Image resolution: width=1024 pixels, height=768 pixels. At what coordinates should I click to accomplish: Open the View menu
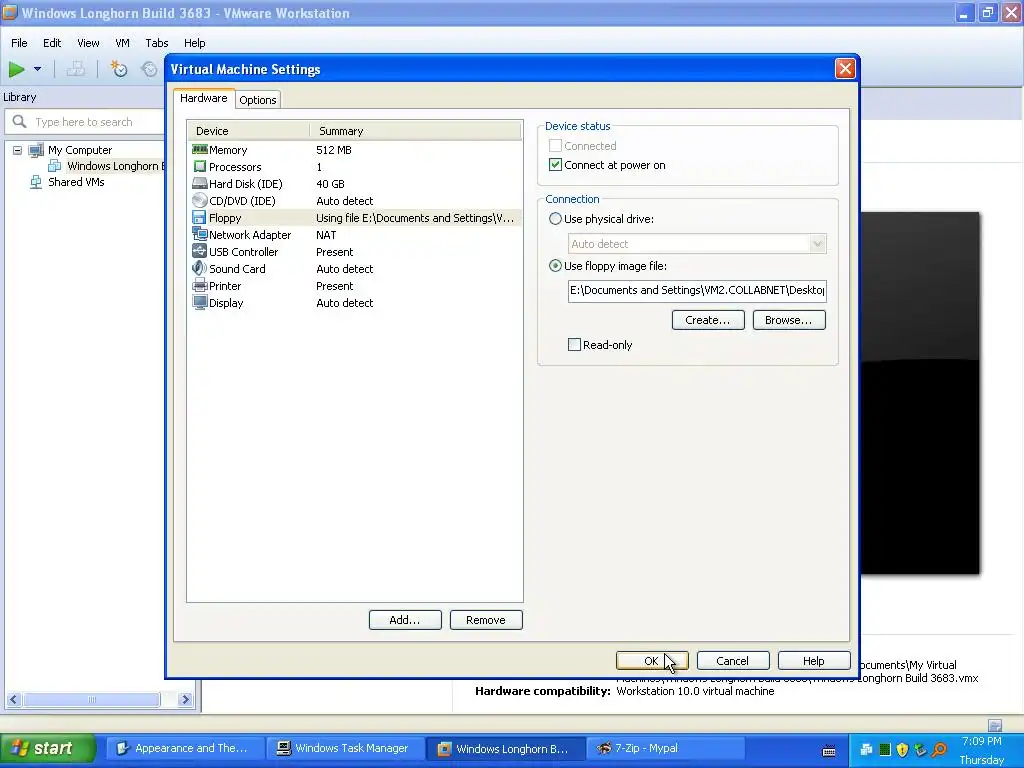click(88, 43)
